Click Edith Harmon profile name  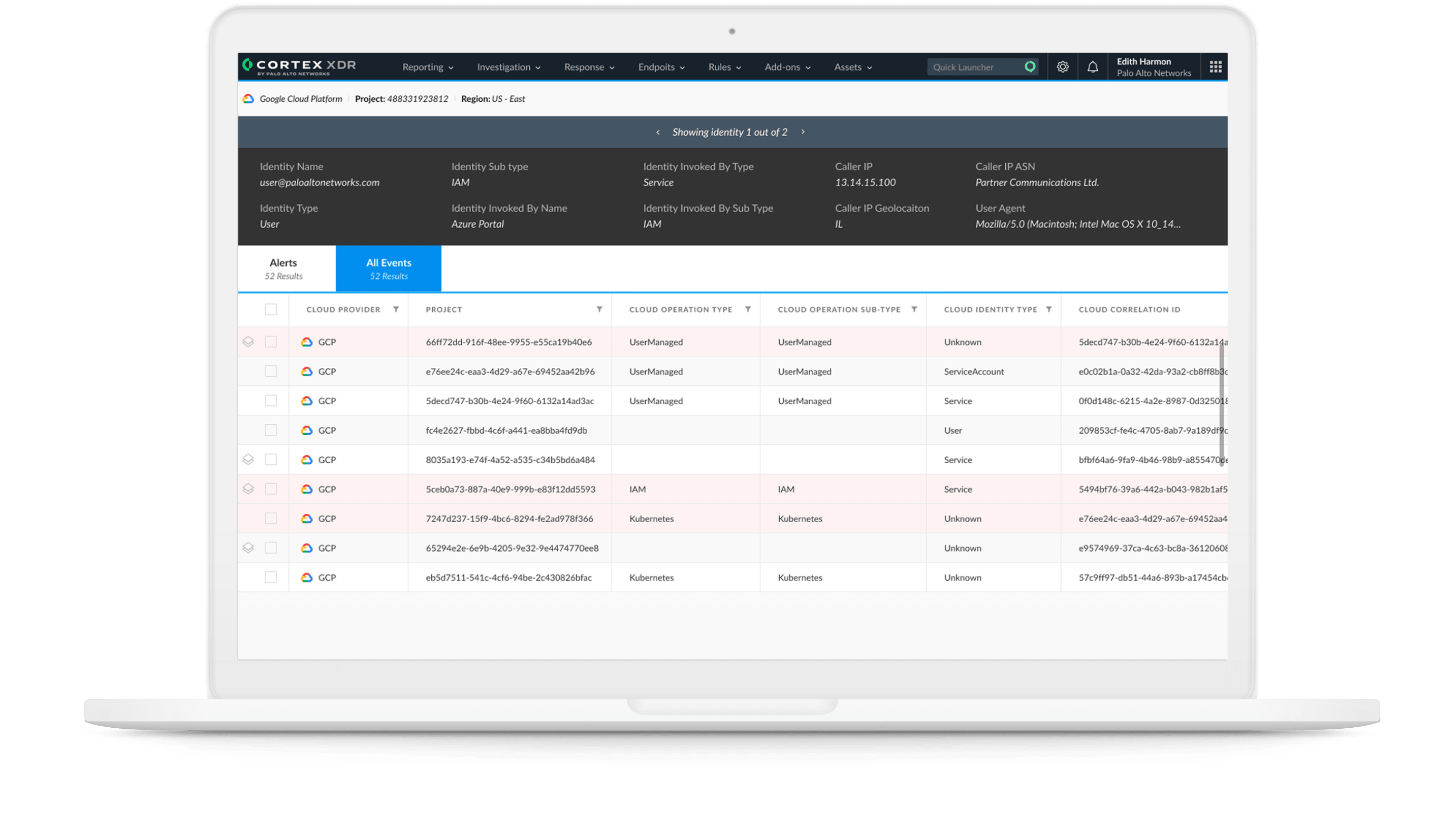point(1143,61)
